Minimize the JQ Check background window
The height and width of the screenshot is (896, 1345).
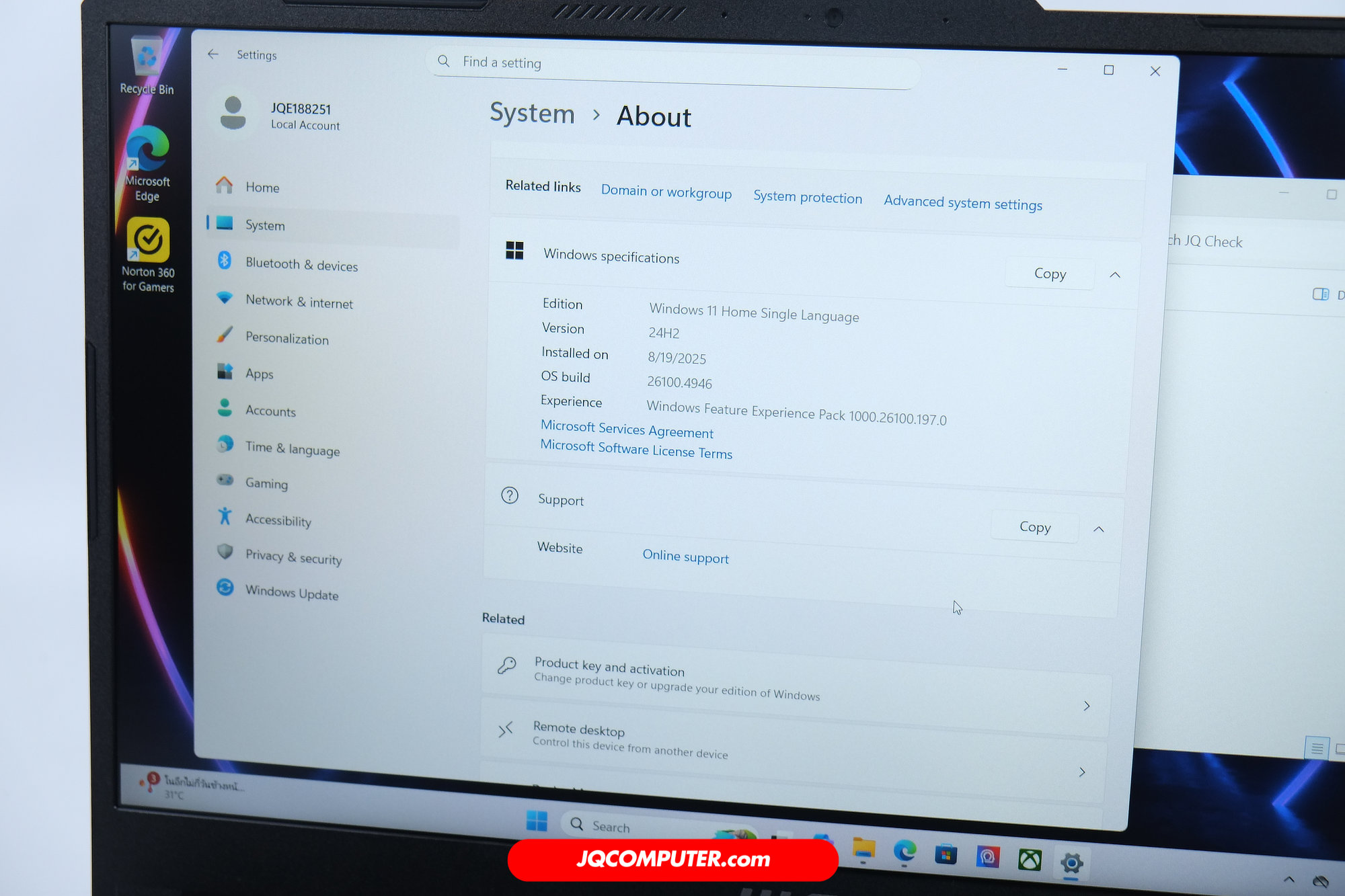tap(1284, 193)
